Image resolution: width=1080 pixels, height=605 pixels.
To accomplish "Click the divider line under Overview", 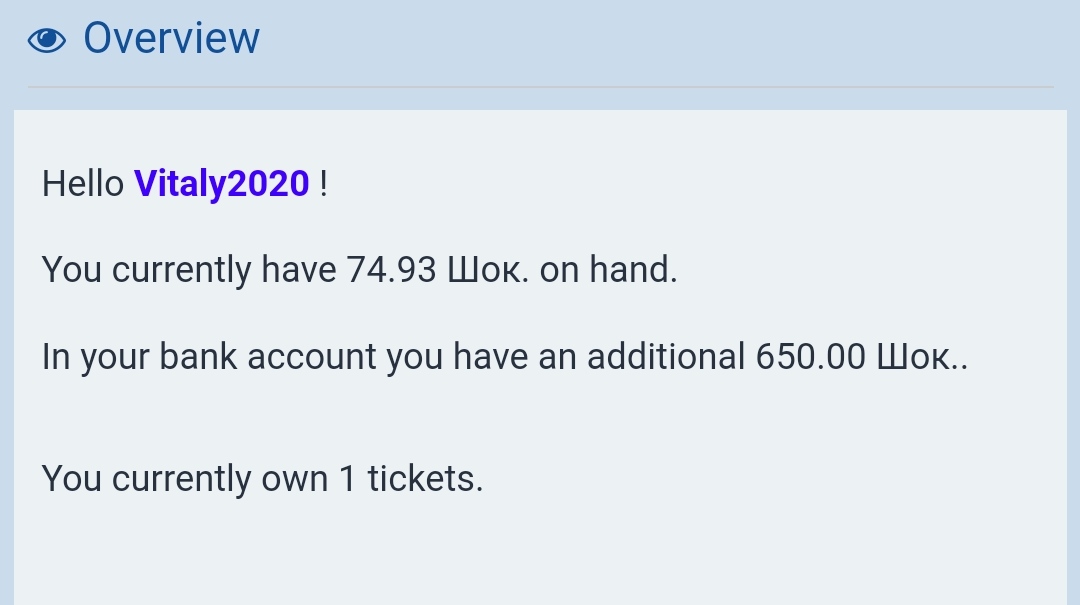I will [x=540, y=87].
